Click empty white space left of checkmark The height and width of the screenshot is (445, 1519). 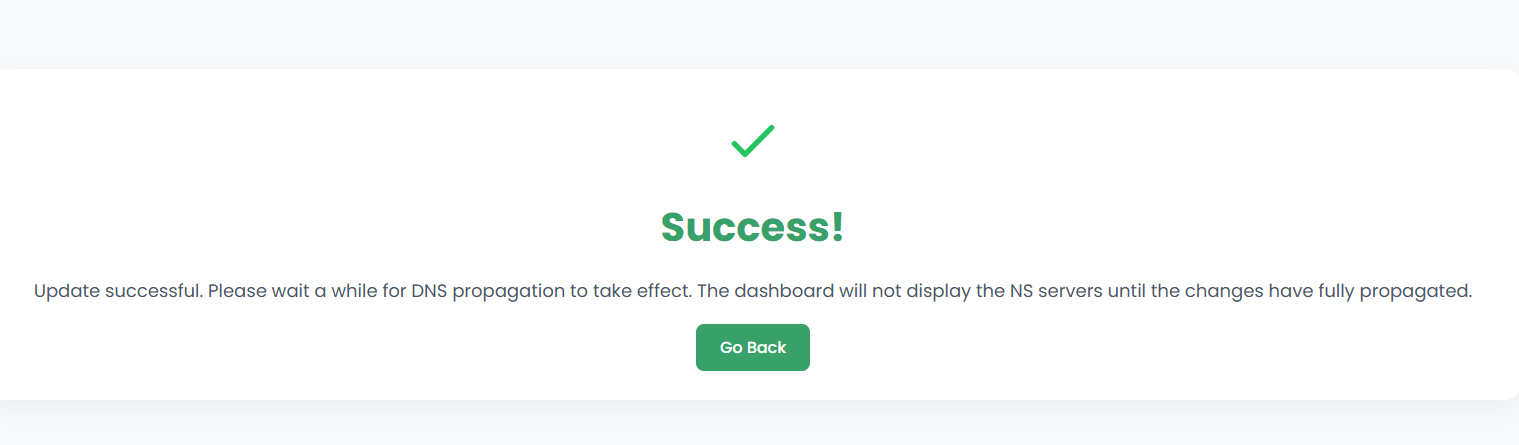[x=400, y=141]
